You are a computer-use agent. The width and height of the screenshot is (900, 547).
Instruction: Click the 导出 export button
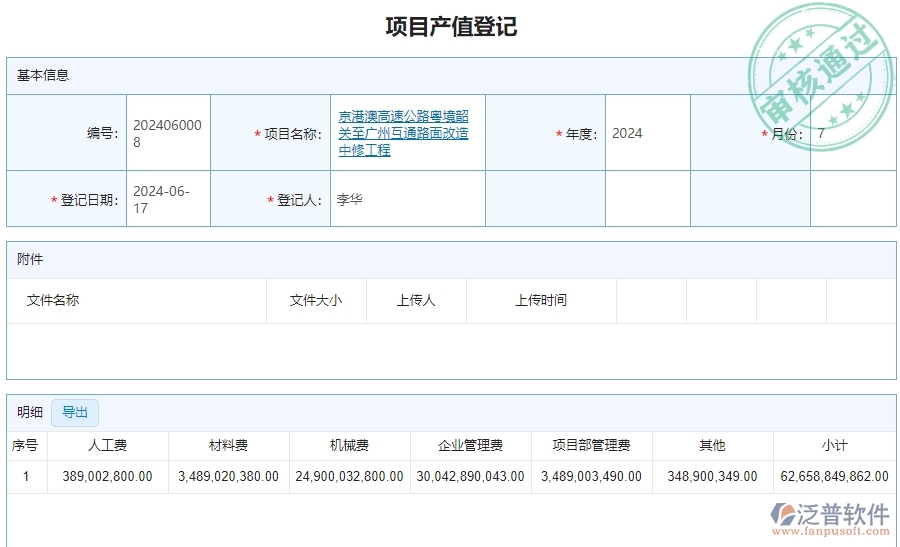point(75,413)
